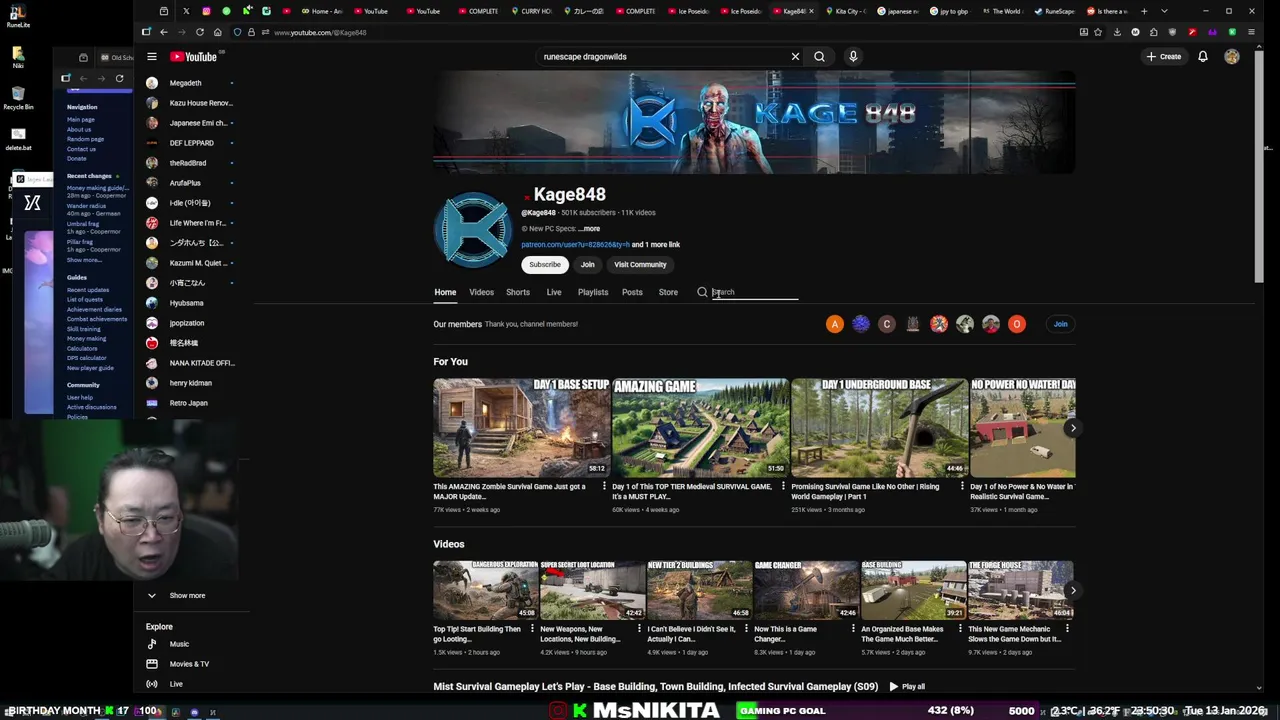
Task: Open browser downloads icon
Action: [1117, 32]
